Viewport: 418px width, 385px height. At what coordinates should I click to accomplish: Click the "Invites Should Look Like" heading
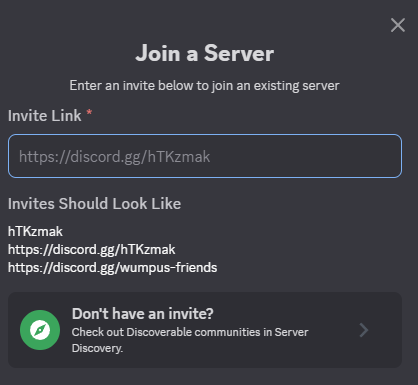tap(94, 204)
